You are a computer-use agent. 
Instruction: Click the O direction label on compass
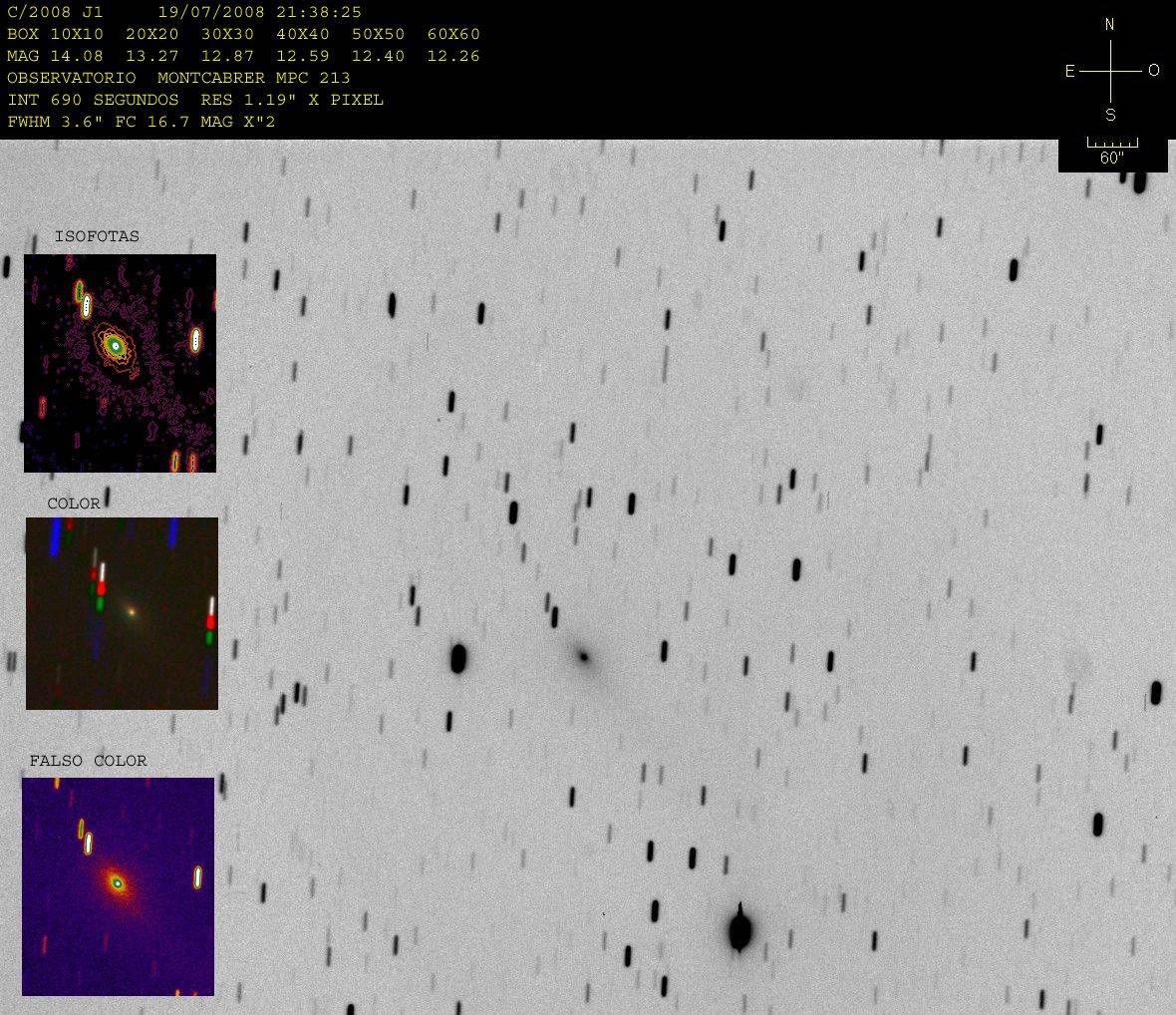pyautogui.click(x=1153, y=71)
